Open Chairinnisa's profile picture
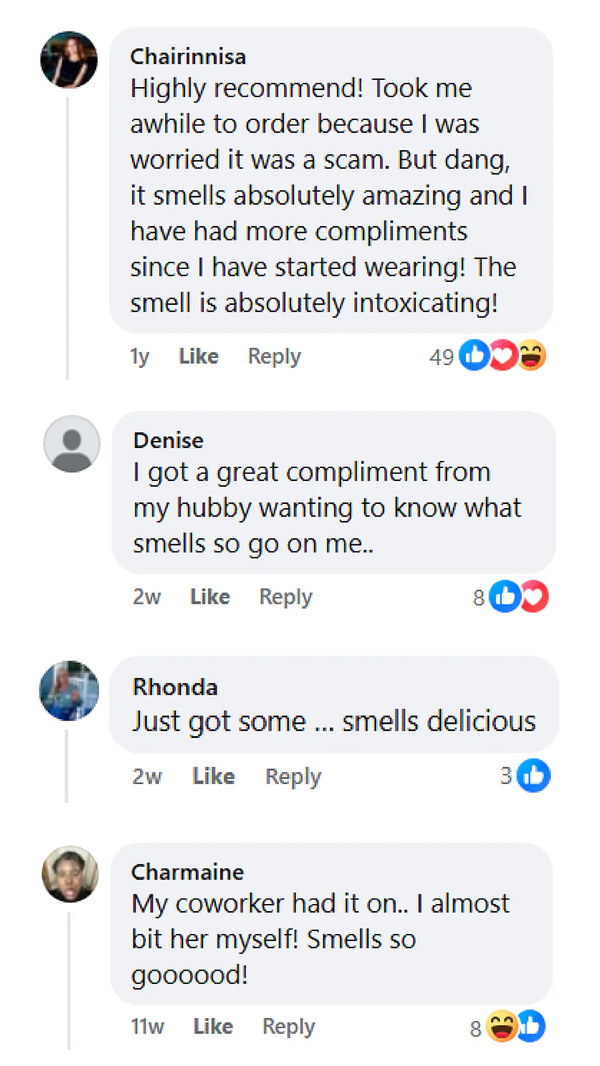The width and height of the screenshot is (600, 1066). coord(69,60)
